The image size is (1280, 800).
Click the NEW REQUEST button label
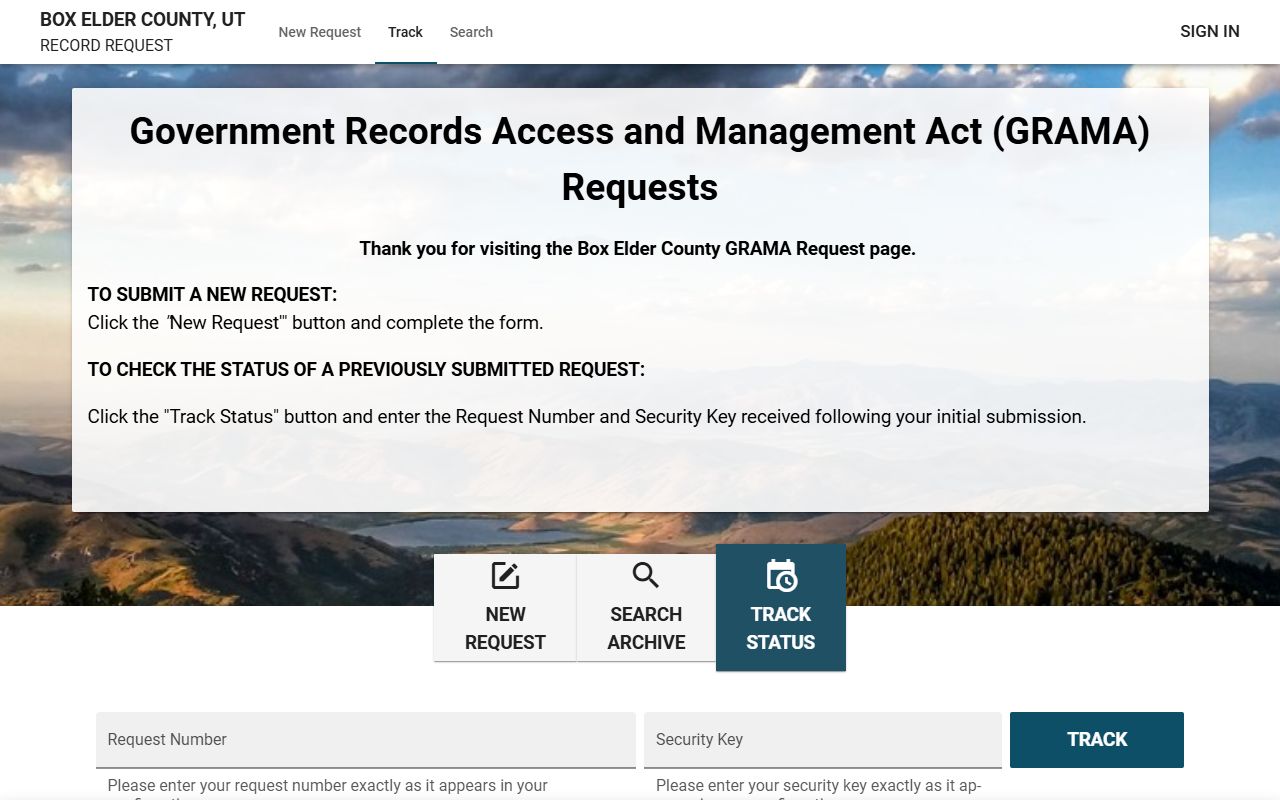coord(505,628)
